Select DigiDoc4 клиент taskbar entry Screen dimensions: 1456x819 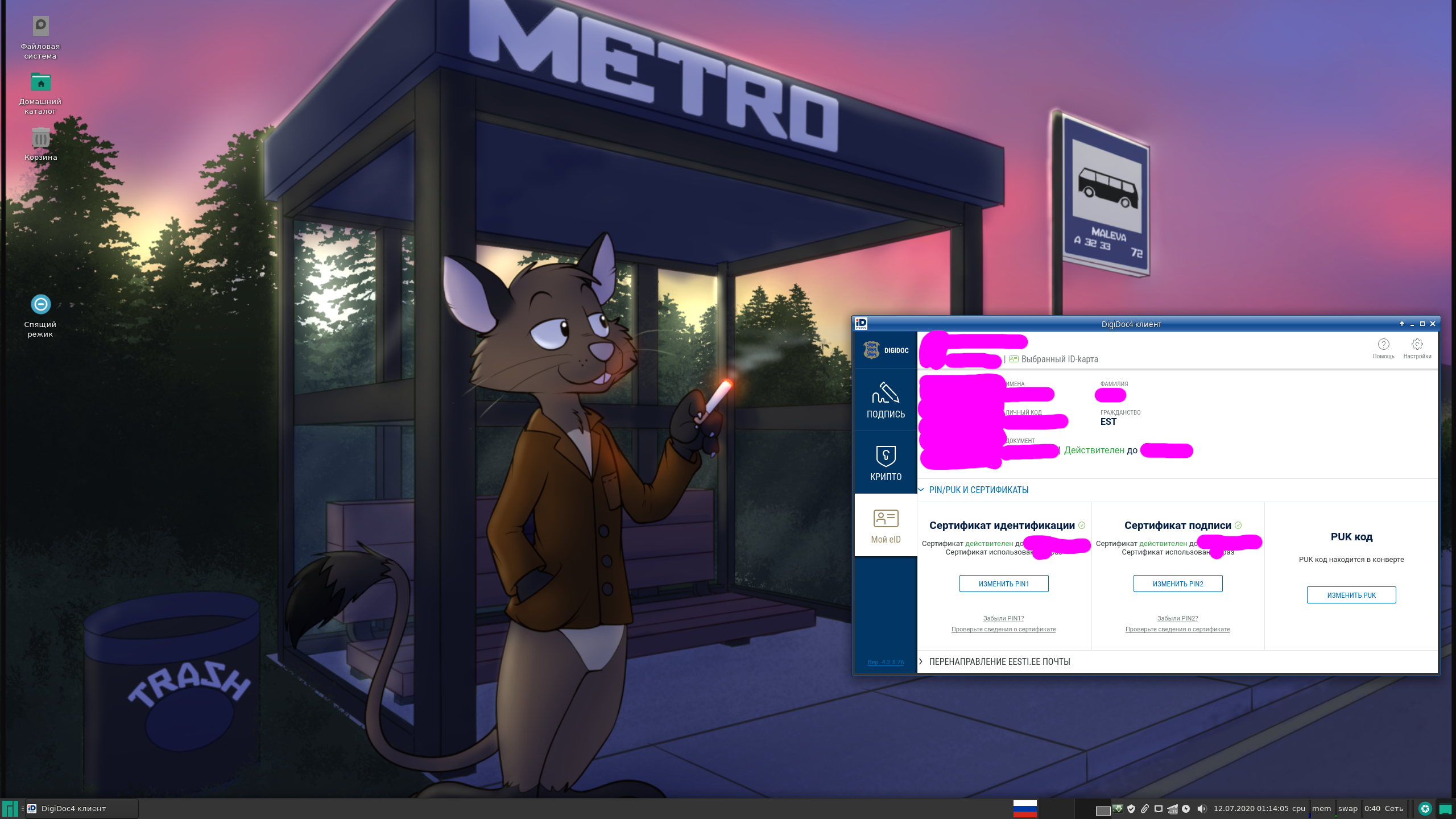click(81, 808)
